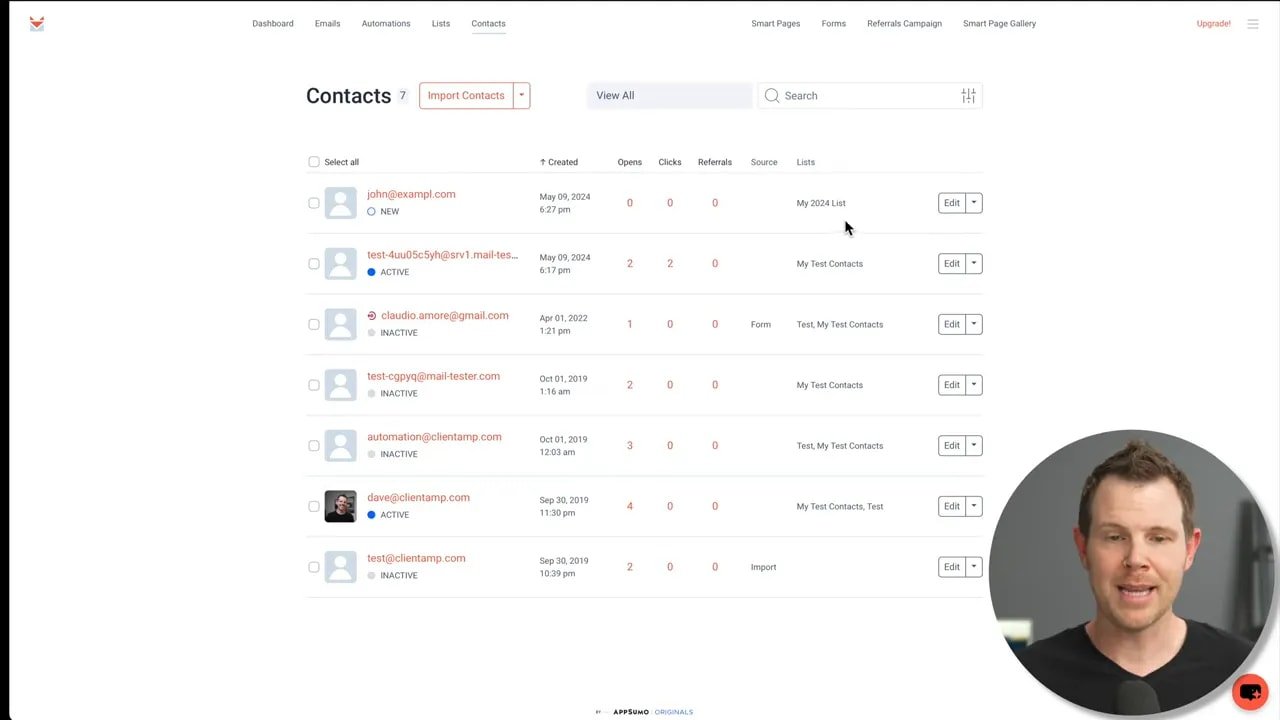Viewport: 1280px width, 720px height.
Task: Expand the Import Contacts dropdown arrow
Action: tap(521, 95)
